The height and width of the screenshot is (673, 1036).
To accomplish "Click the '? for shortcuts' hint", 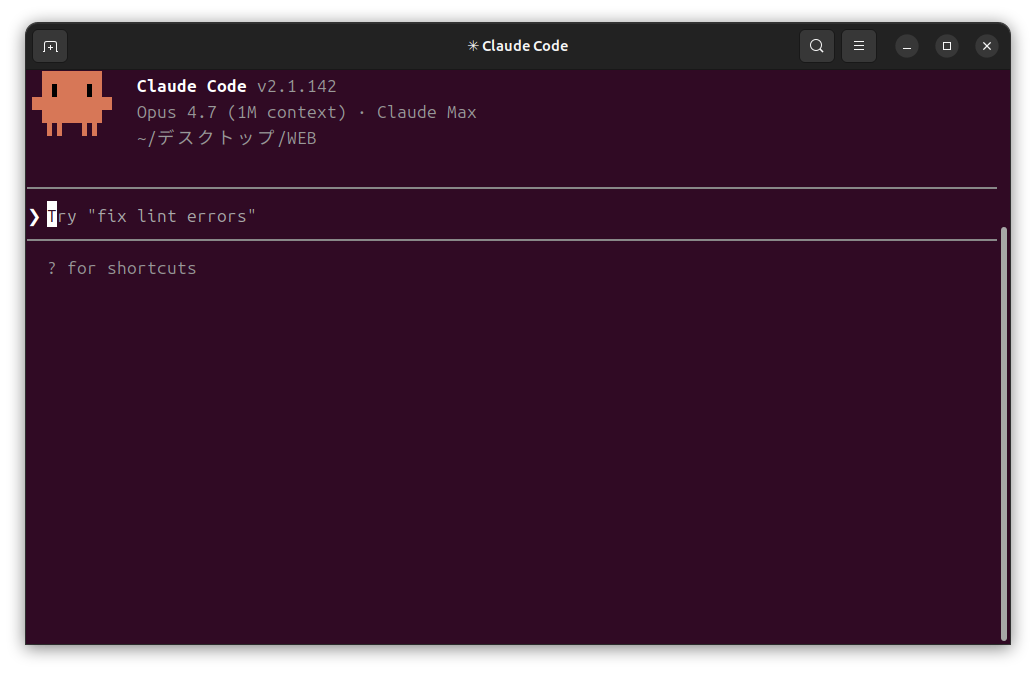I will [x=122, y=268].
